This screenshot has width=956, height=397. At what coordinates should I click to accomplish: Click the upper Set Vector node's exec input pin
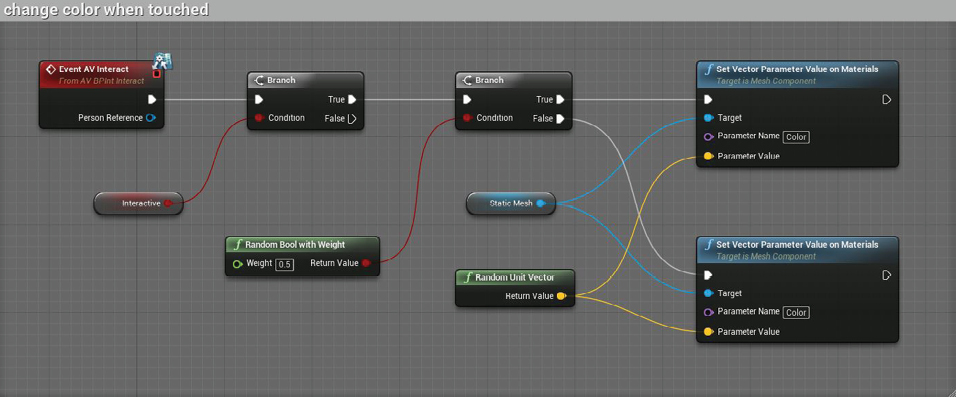pyautogui.click(x=708, y=99)
